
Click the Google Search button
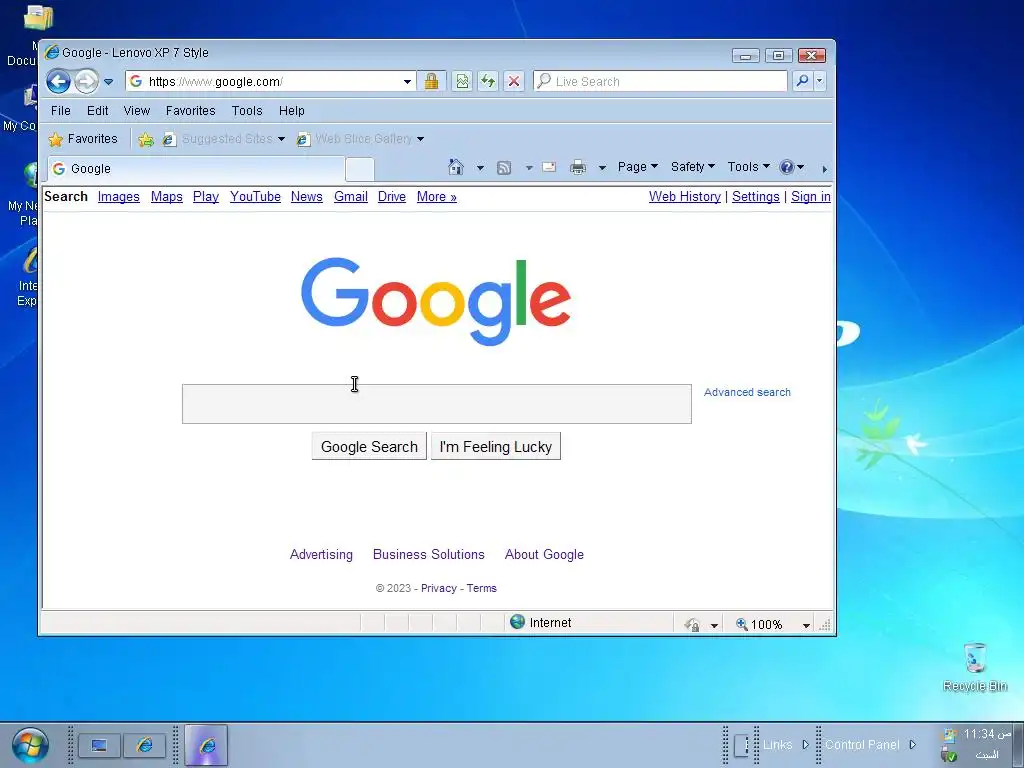pos(369,447)
